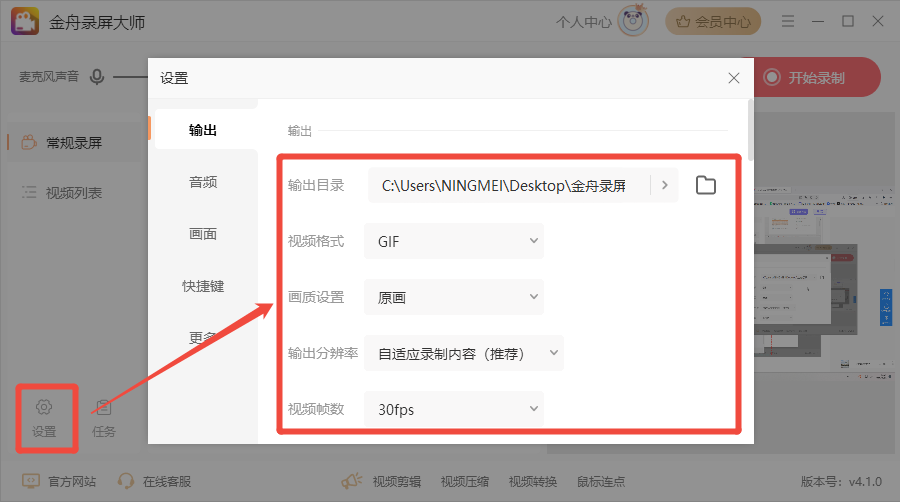Screen dimensions: 900x502
Task: Click the 开始录制 record button
Action: (x=817, y=77)
